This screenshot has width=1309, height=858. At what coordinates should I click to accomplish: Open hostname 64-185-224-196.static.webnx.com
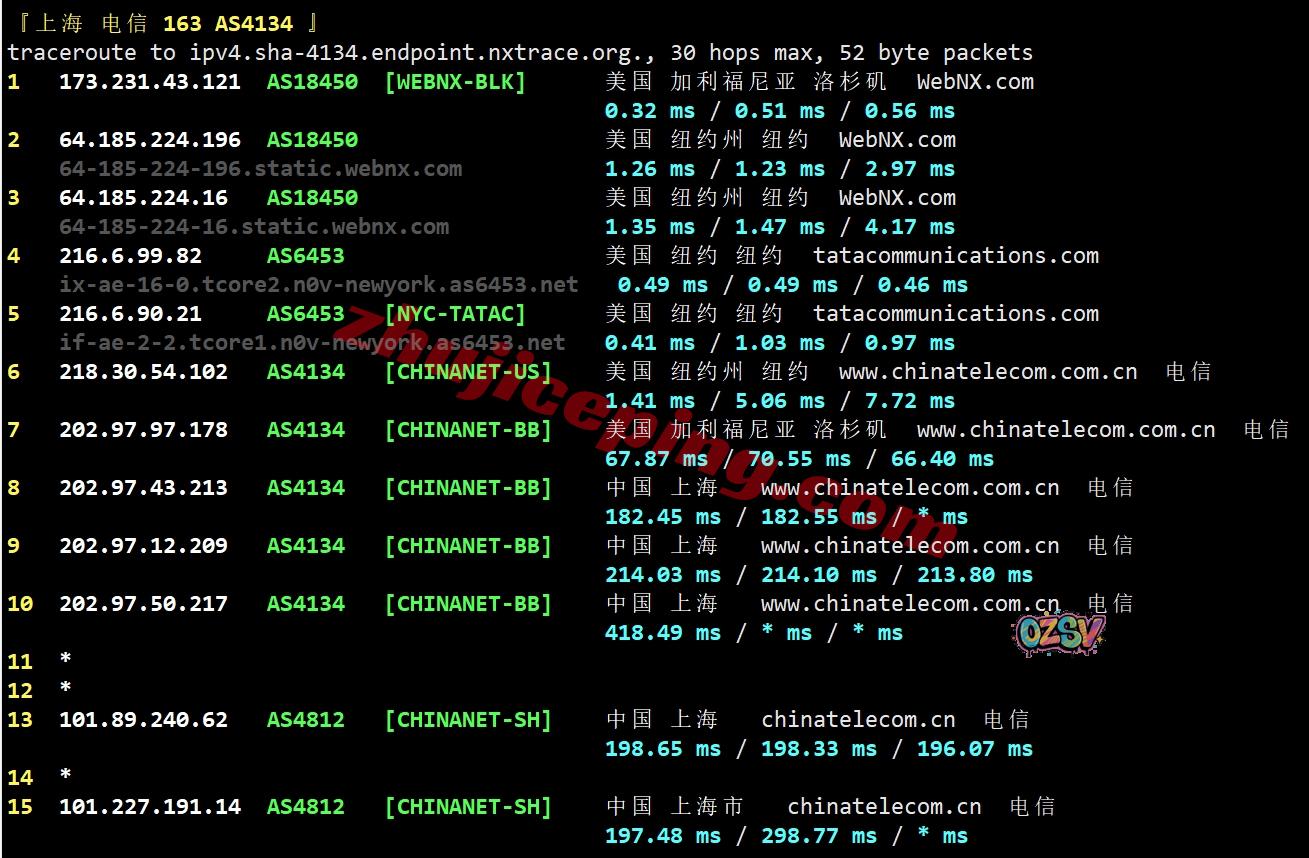pyautogui.click(x=260, y=169)
